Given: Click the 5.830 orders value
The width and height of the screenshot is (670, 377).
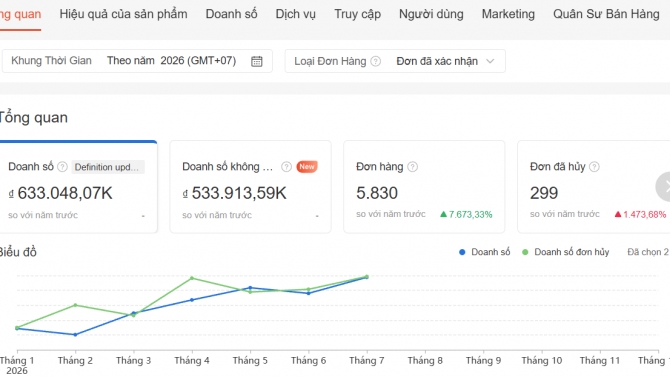Looking at the screenshot, I should pos(377,193).
